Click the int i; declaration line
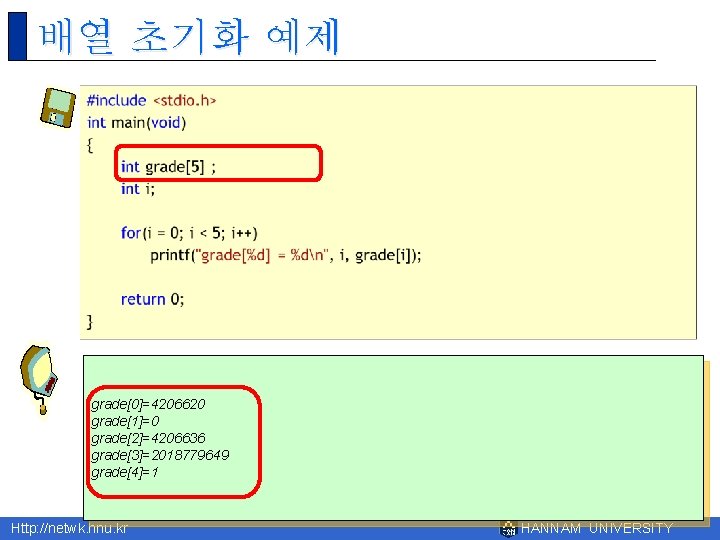The width and height of the screenshot is (720, 540). 138,189
